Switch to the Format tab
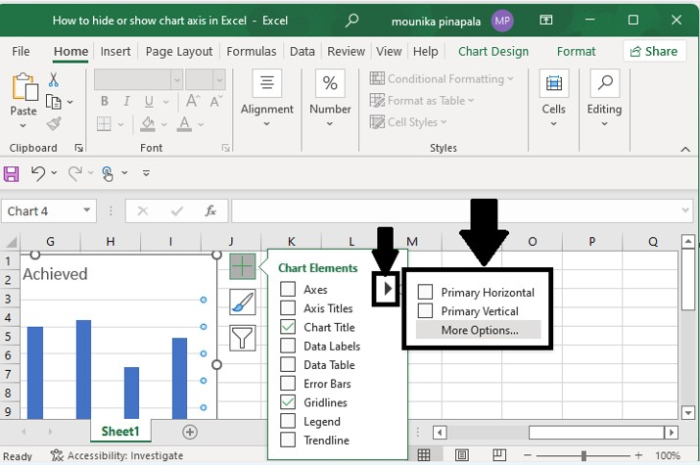This screenshot has width=700, height=465. [576, 51]
